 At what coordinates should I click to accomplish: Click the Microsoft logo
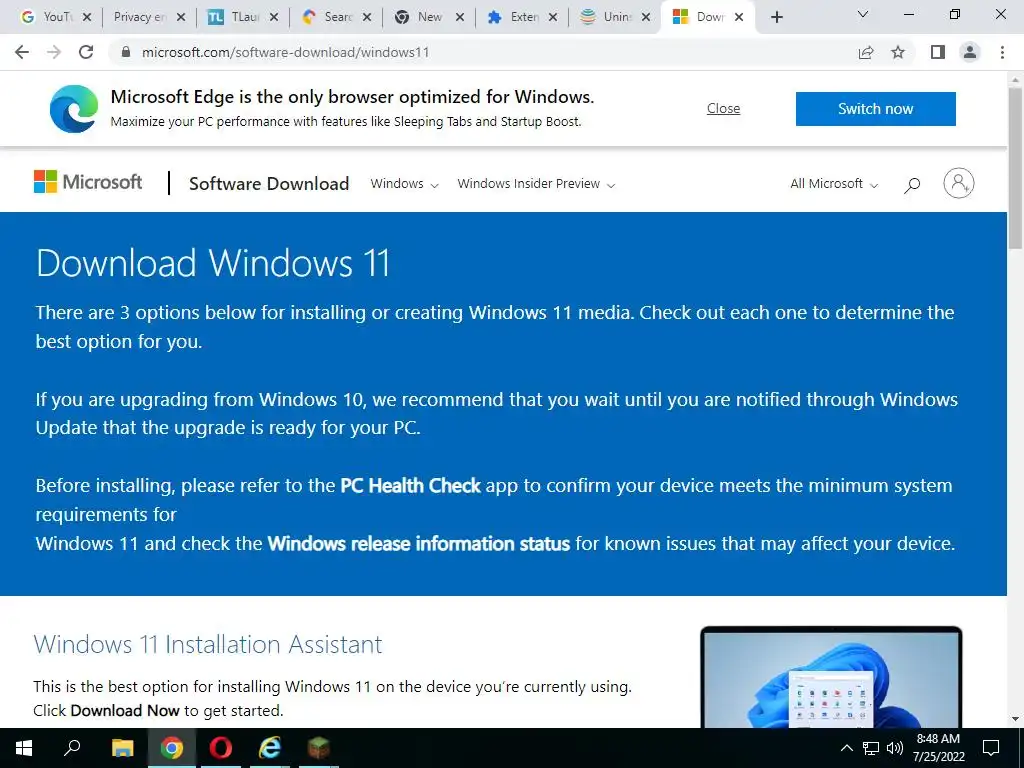click(x=88, y=182)
